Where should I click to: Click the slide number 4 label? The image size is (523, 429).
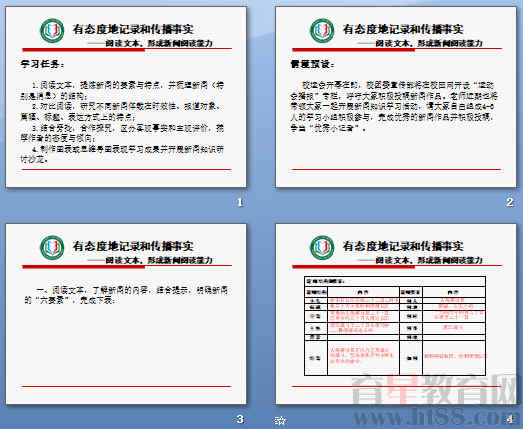point(510,419)
